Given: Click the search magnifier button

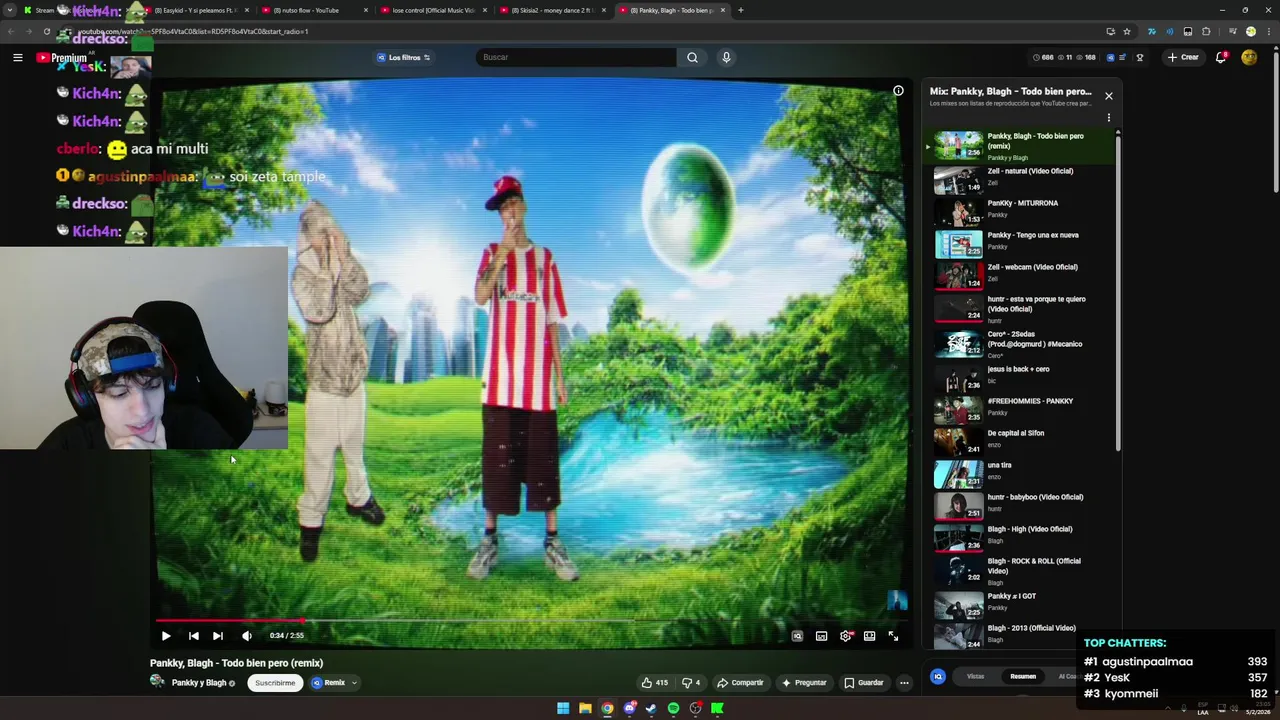Looking at the screenshot, I should coord(692,57).
